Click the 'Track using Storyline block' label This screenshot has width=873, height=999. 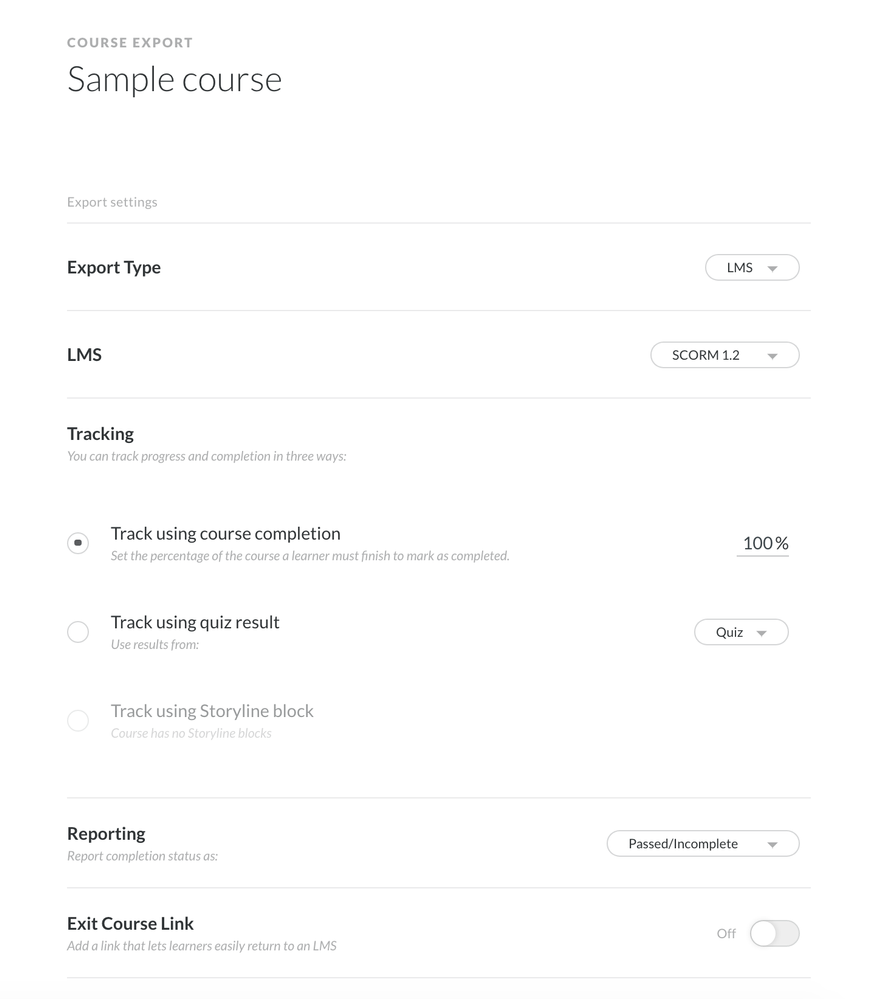click(x=212, y=711)
